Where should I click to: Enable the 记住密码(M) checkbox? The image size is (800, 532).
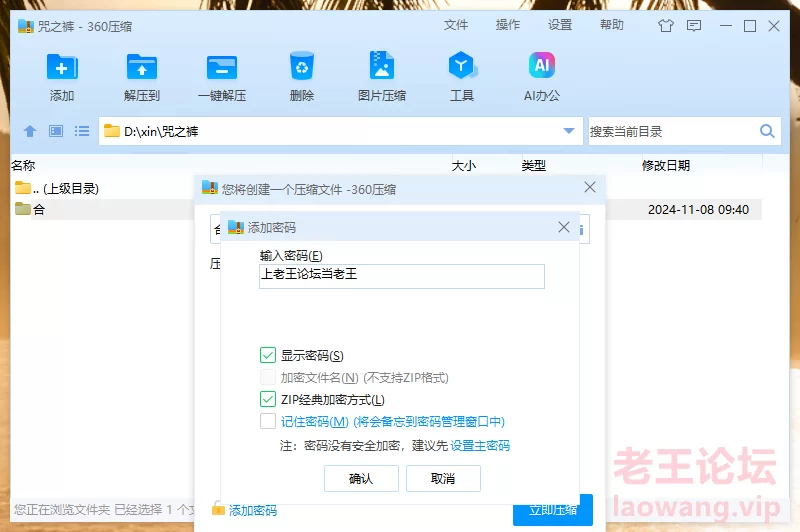[x=268, y=421]
